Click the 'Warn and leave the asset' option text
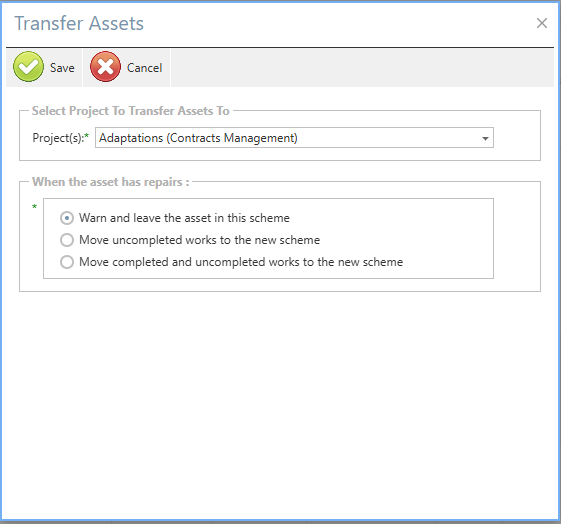Image resolution: width=561 pixels, height=524 pixels. click(184, 218)
